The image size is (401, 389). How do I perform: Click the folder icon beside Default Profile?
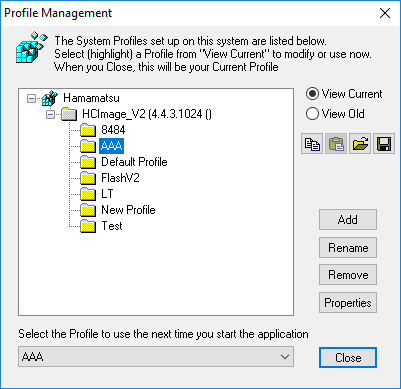[88, 162]
